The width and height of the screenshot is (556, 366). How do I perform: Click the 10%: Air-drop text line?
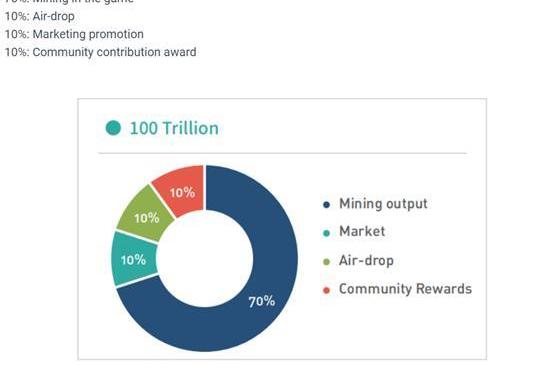tap(40, 16)
